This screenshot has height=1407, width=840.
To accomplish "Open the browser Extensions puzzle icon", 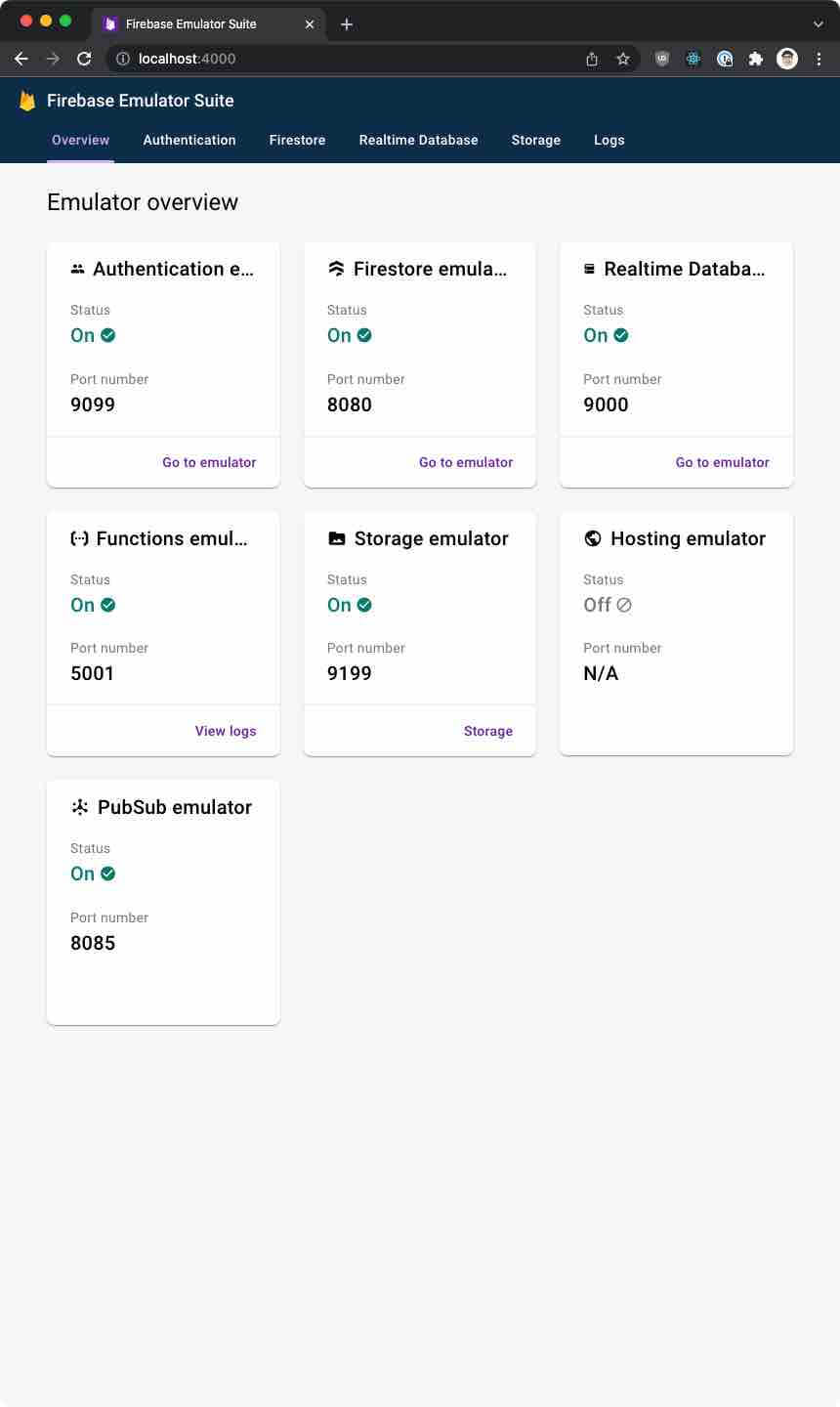I will [x=756, y=59].
